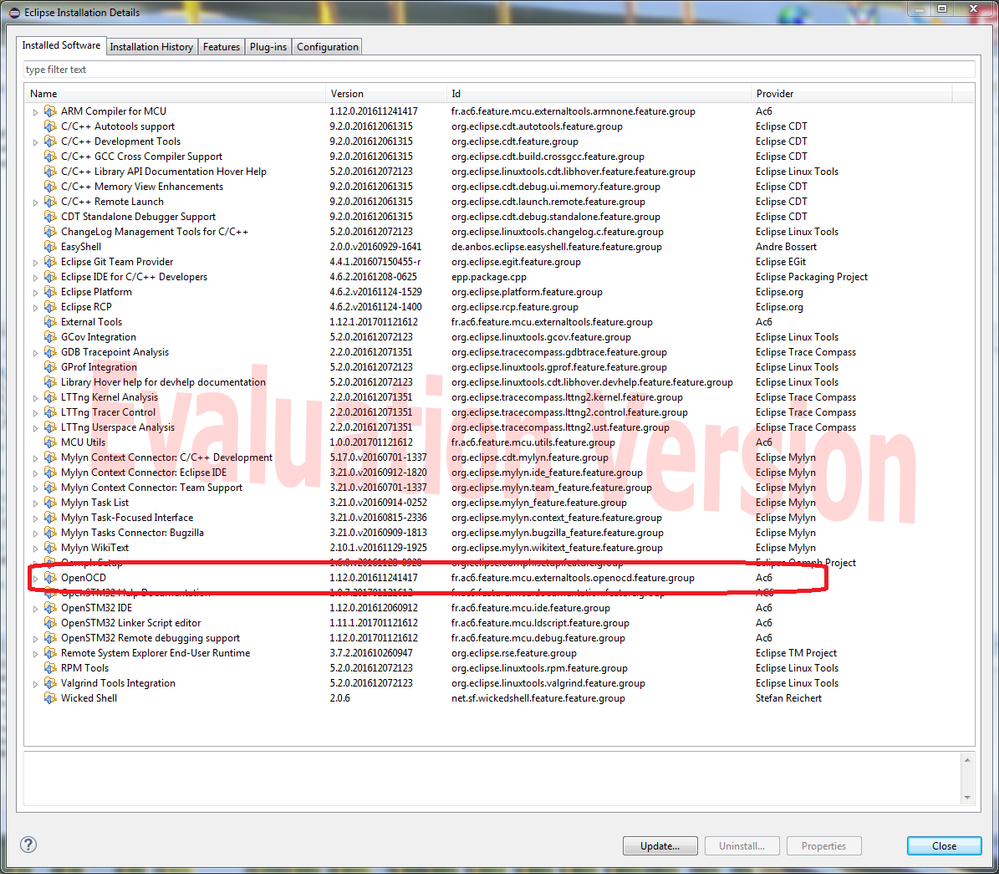Click the provider Andre Bossert

click(786, 247)
